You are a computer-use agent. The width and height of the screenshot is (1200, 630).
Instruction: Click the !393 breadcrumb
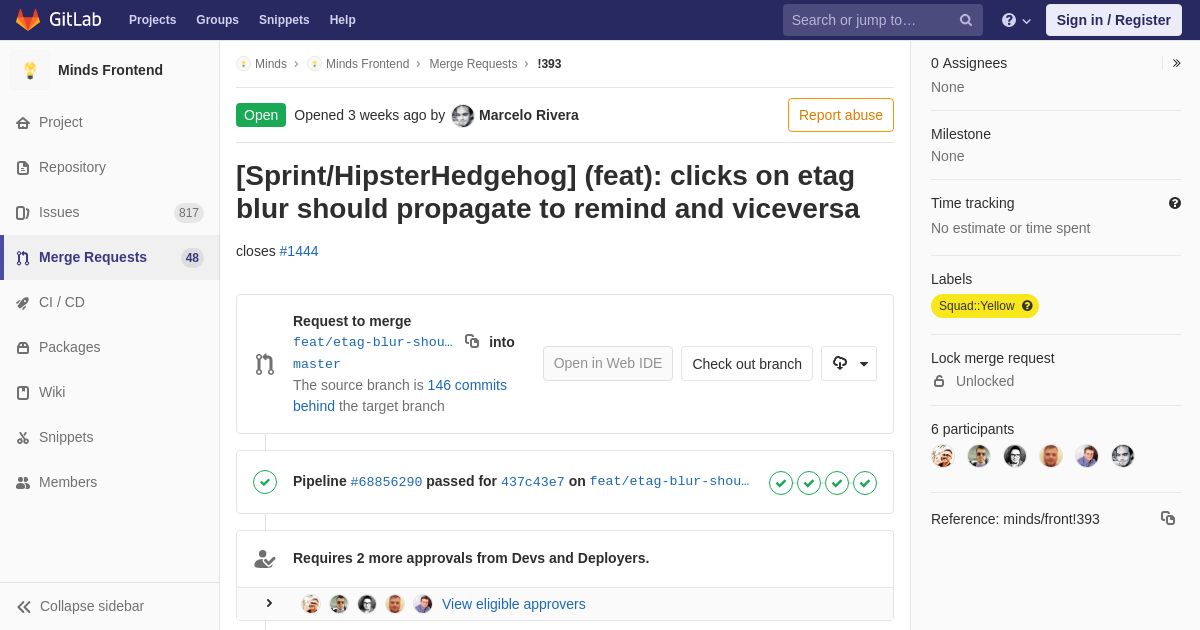(549, 64)
